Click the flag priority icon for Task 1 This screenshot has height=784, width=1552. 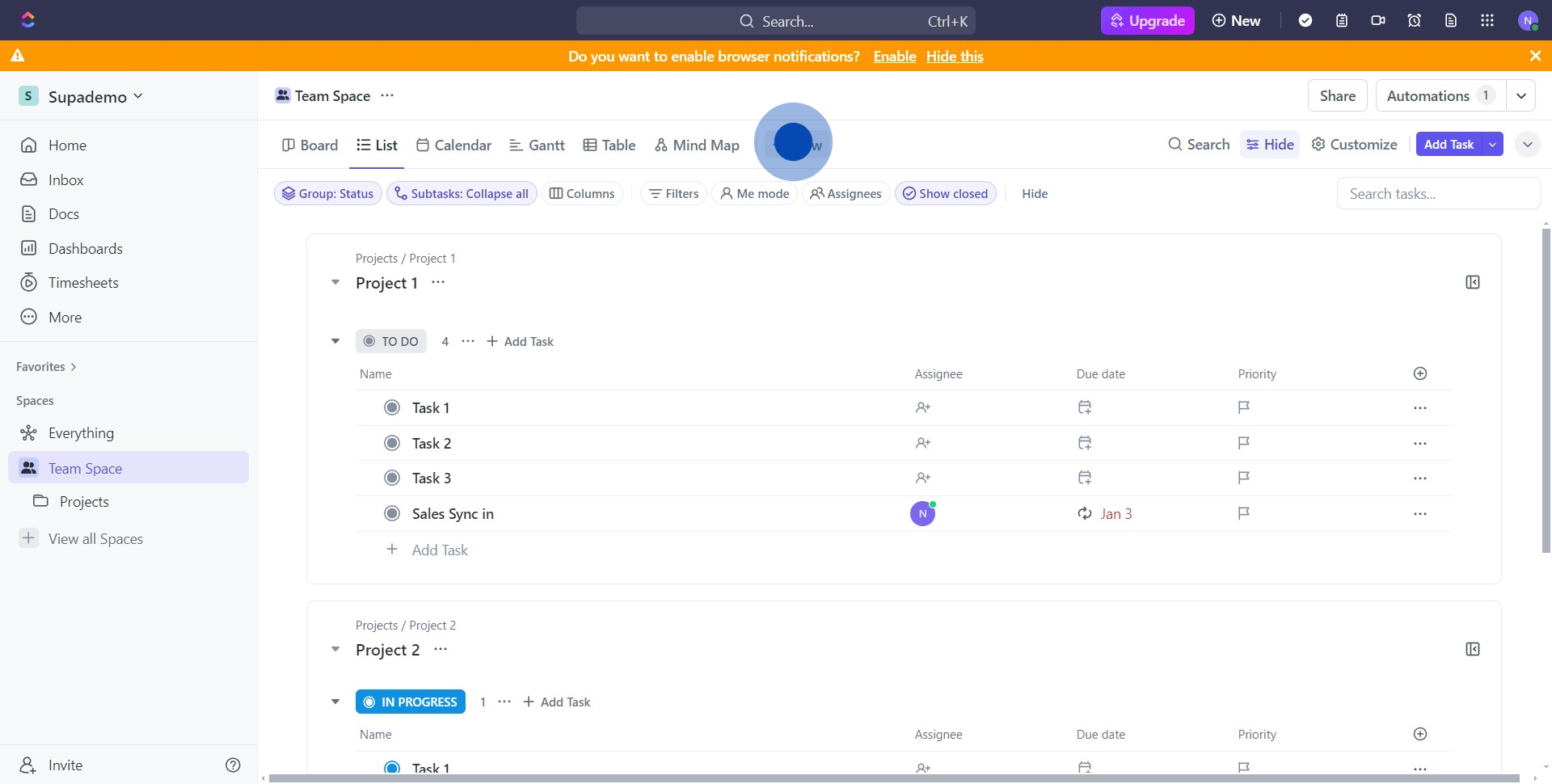(x=1243, y=407)
